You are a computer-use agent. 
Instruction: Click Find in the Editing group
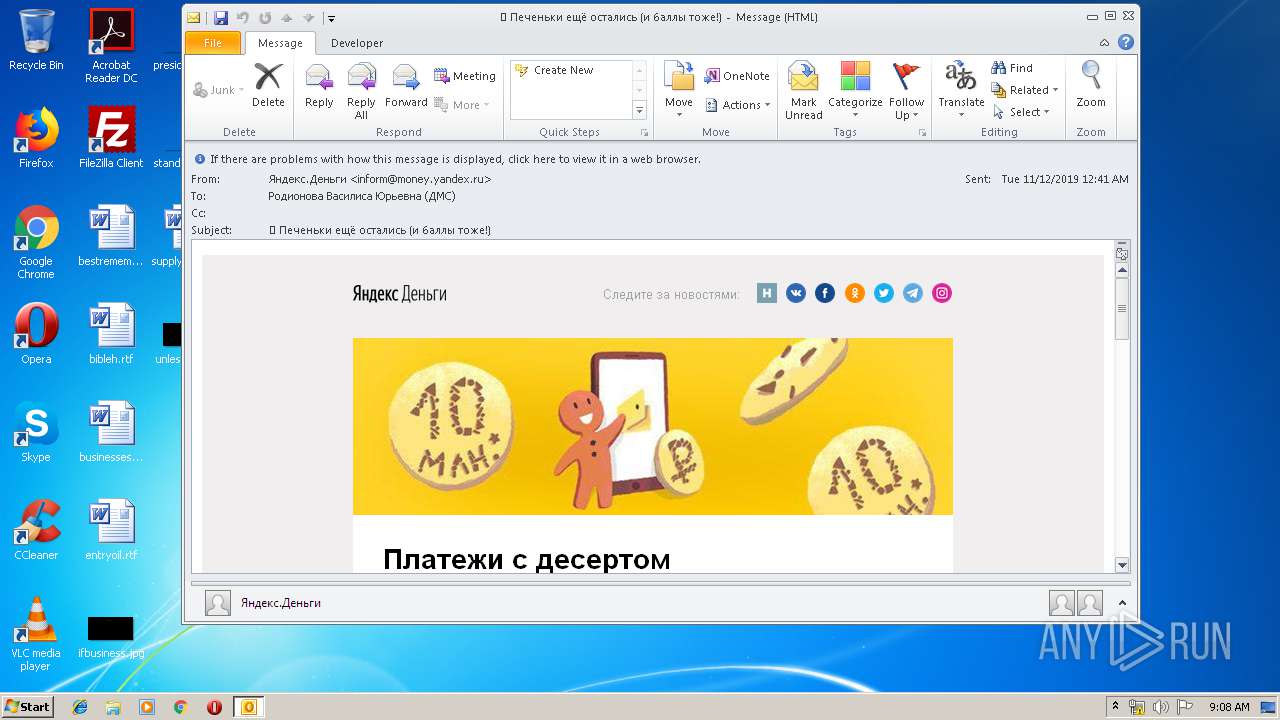coord(1012,68)
